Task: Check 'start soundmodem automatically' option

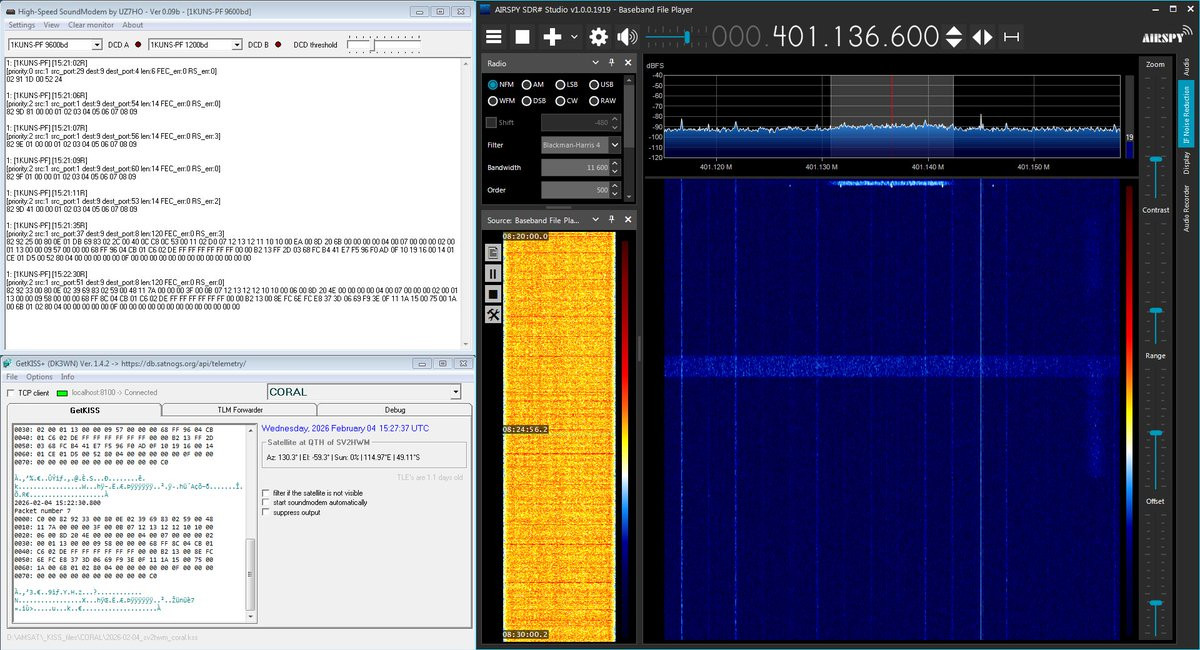Action: [x=266, y=503]
